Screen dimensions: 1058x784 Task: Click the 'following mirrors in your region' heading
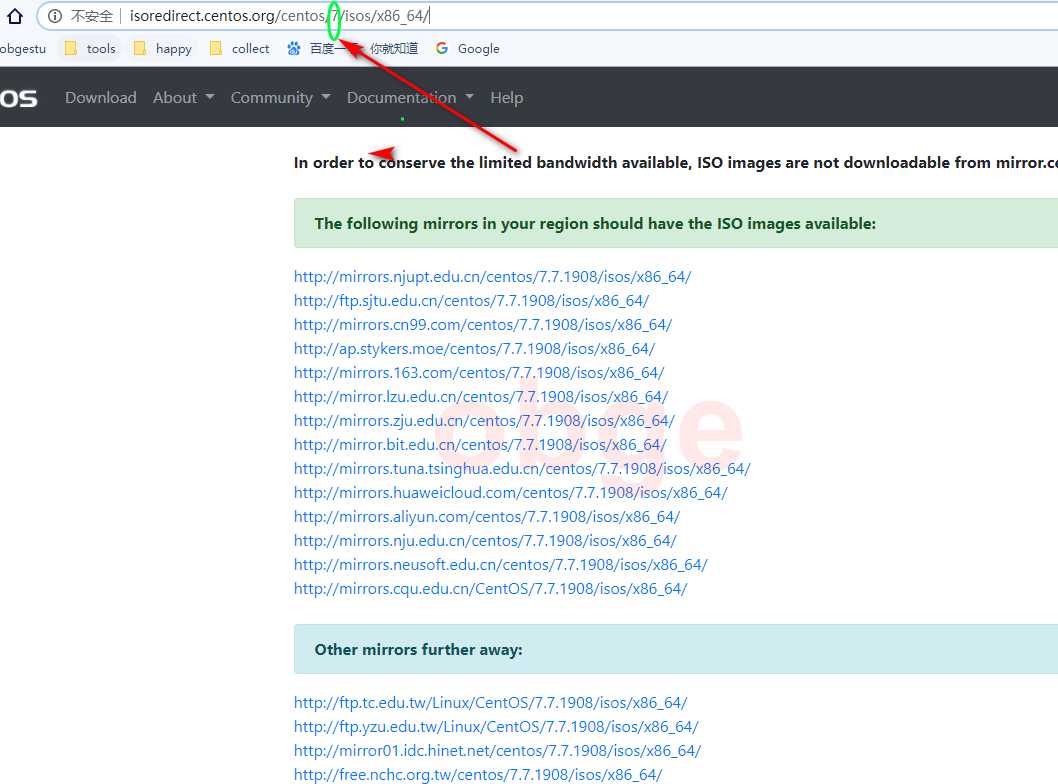[595, 223]
